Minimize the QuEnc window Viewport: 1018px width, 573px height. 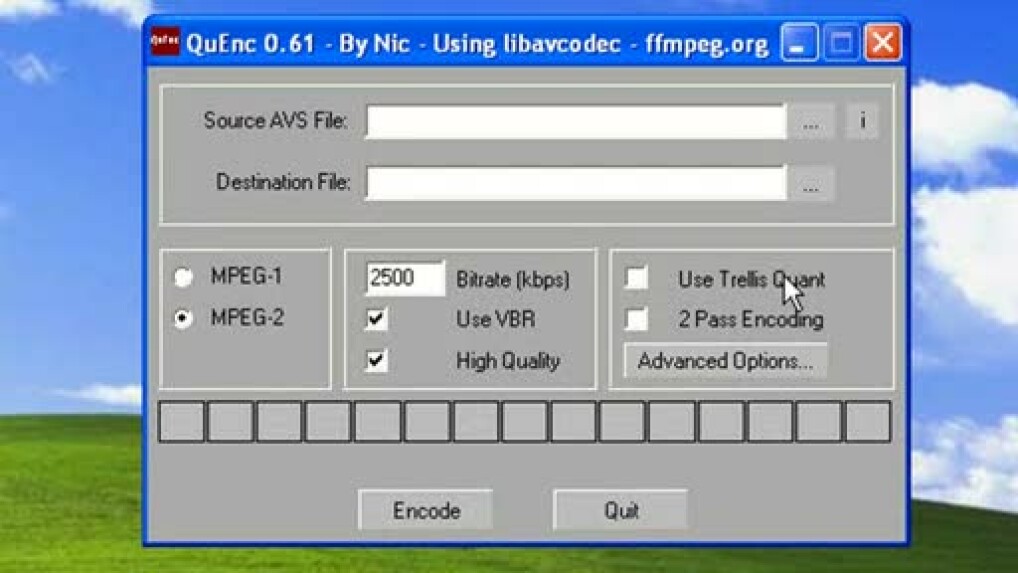coord(799,43)
